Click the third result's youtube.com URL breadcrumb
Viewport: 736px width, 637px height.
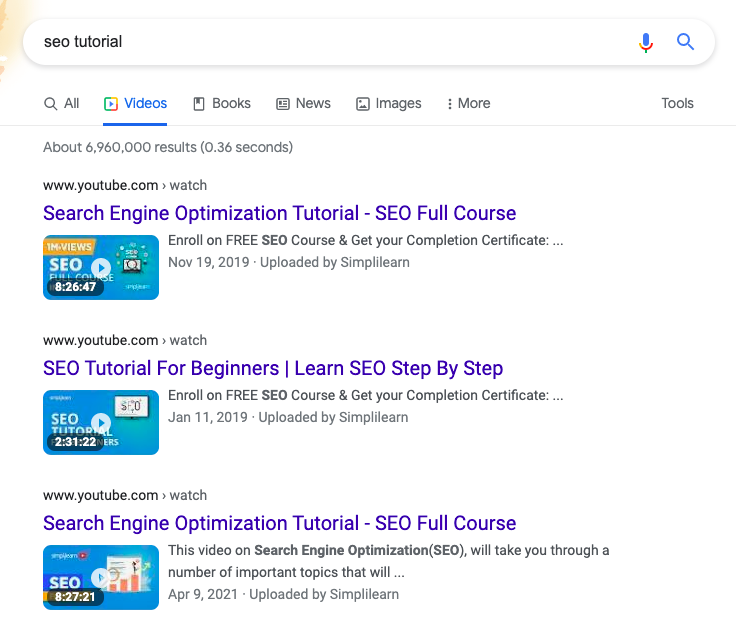[x=125, y=495]
